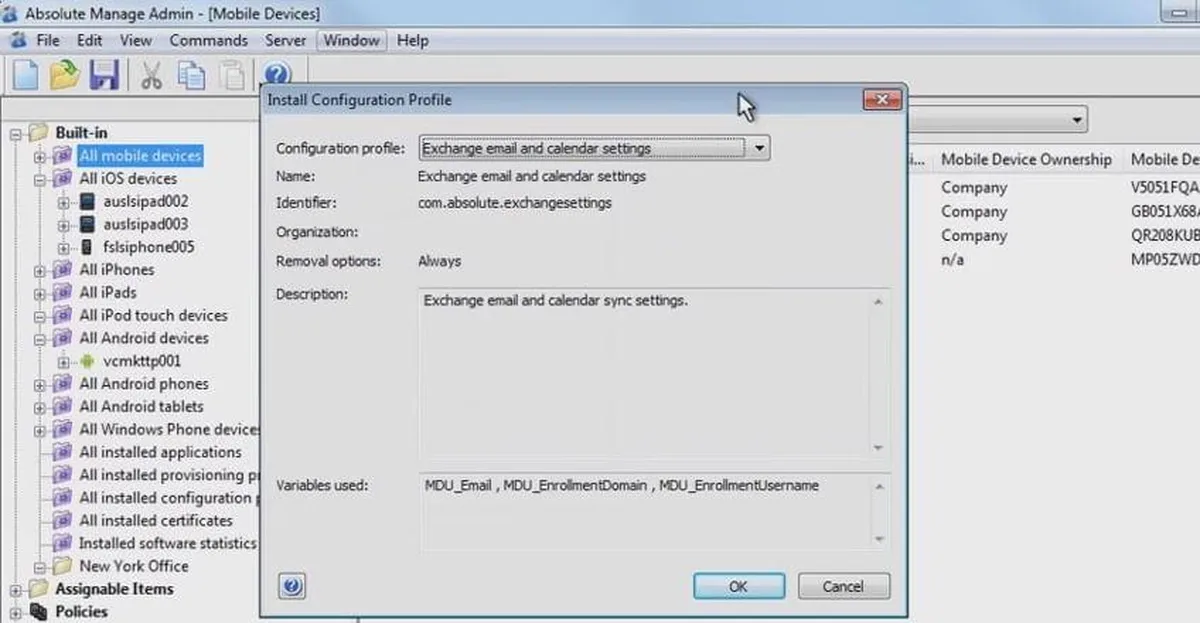Close the Install Configuration Profile dialog
Image resolution: width=1200 pixels, height=623 pixels.
(x=882, y=99)
